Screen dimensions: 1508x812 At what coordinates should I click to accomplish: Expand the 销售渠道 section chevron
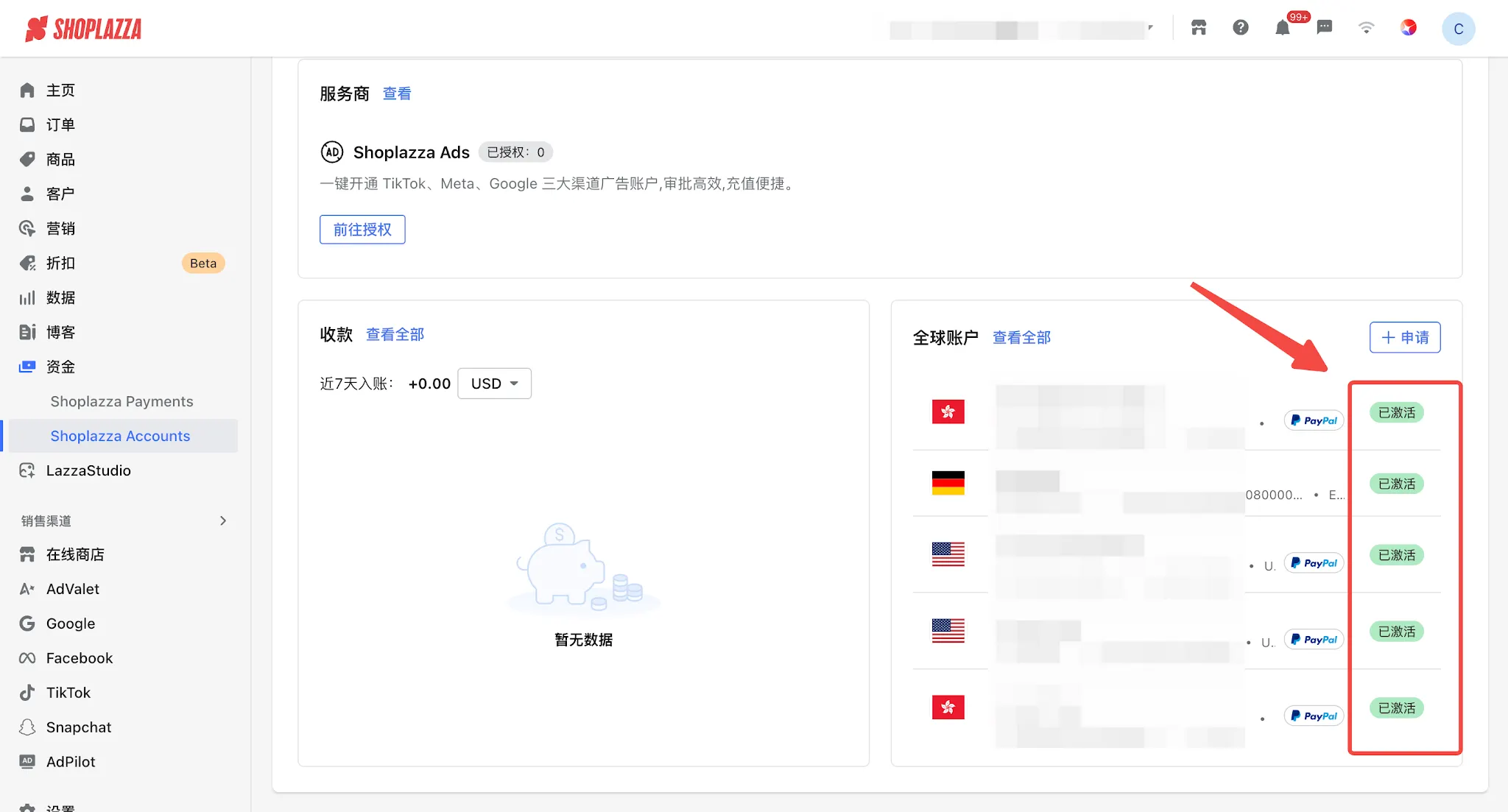(223, 520)
